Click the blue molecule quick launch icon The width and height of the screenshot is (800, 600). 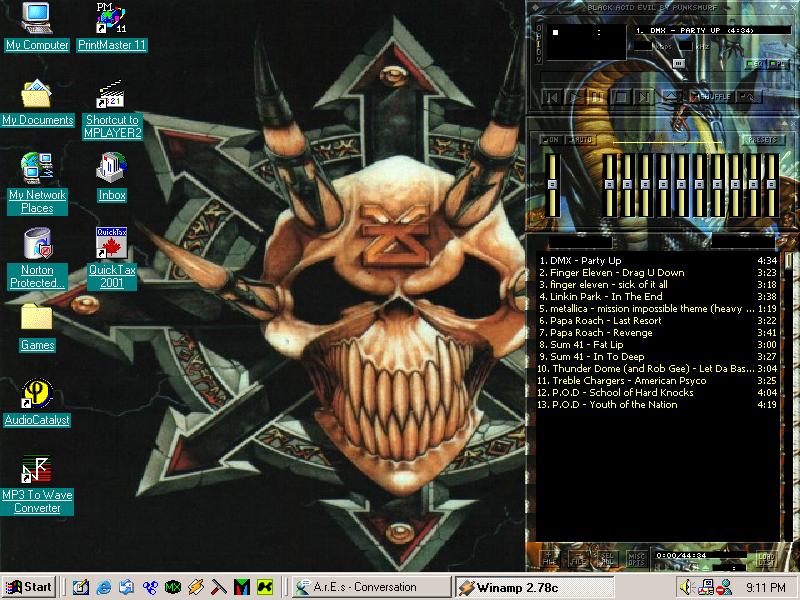(x=150, y=587)
